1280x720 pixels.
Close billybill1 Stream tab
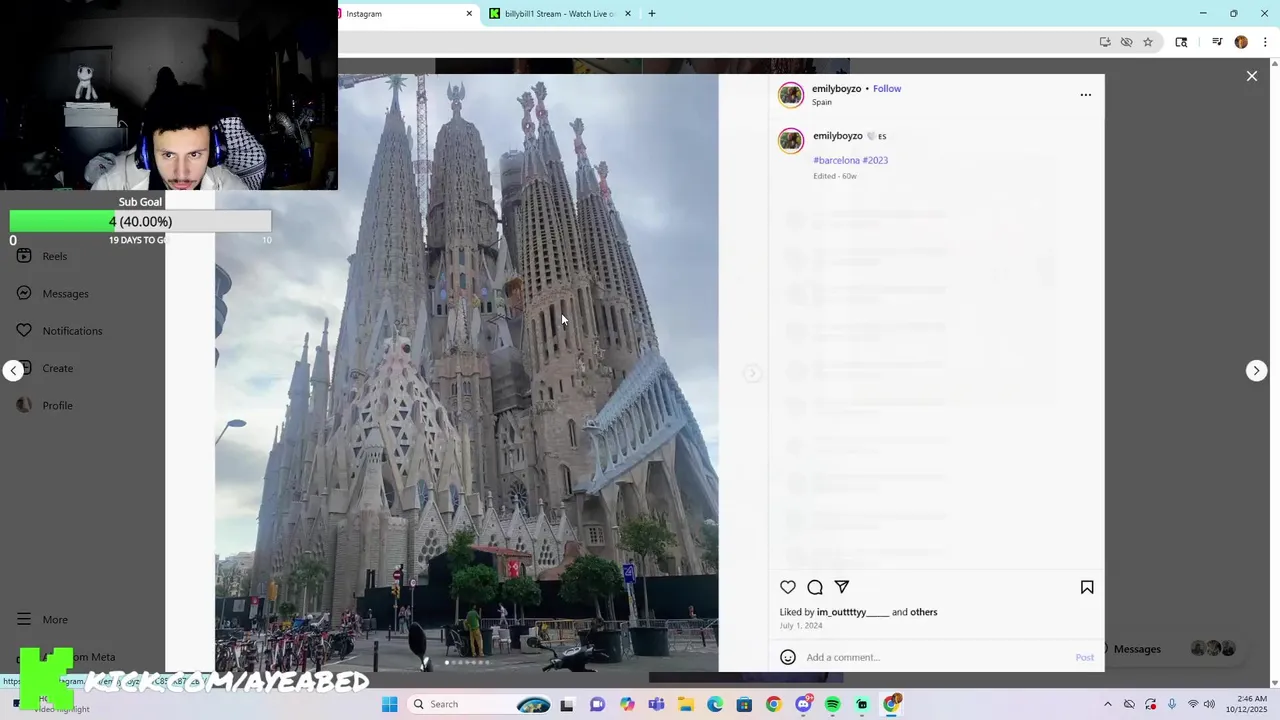pos(628,14)
